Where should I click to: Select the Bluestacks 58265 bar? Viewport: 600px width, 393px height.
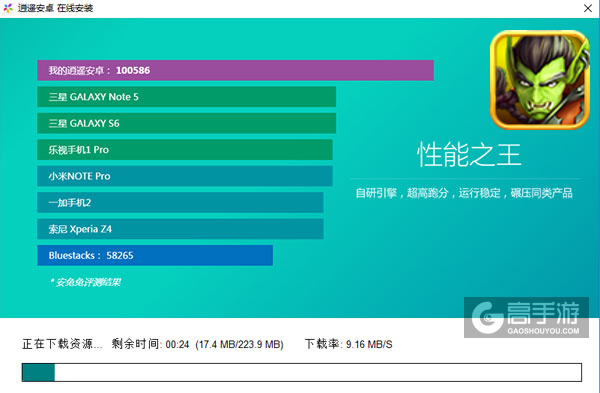(x=155, y=255)
